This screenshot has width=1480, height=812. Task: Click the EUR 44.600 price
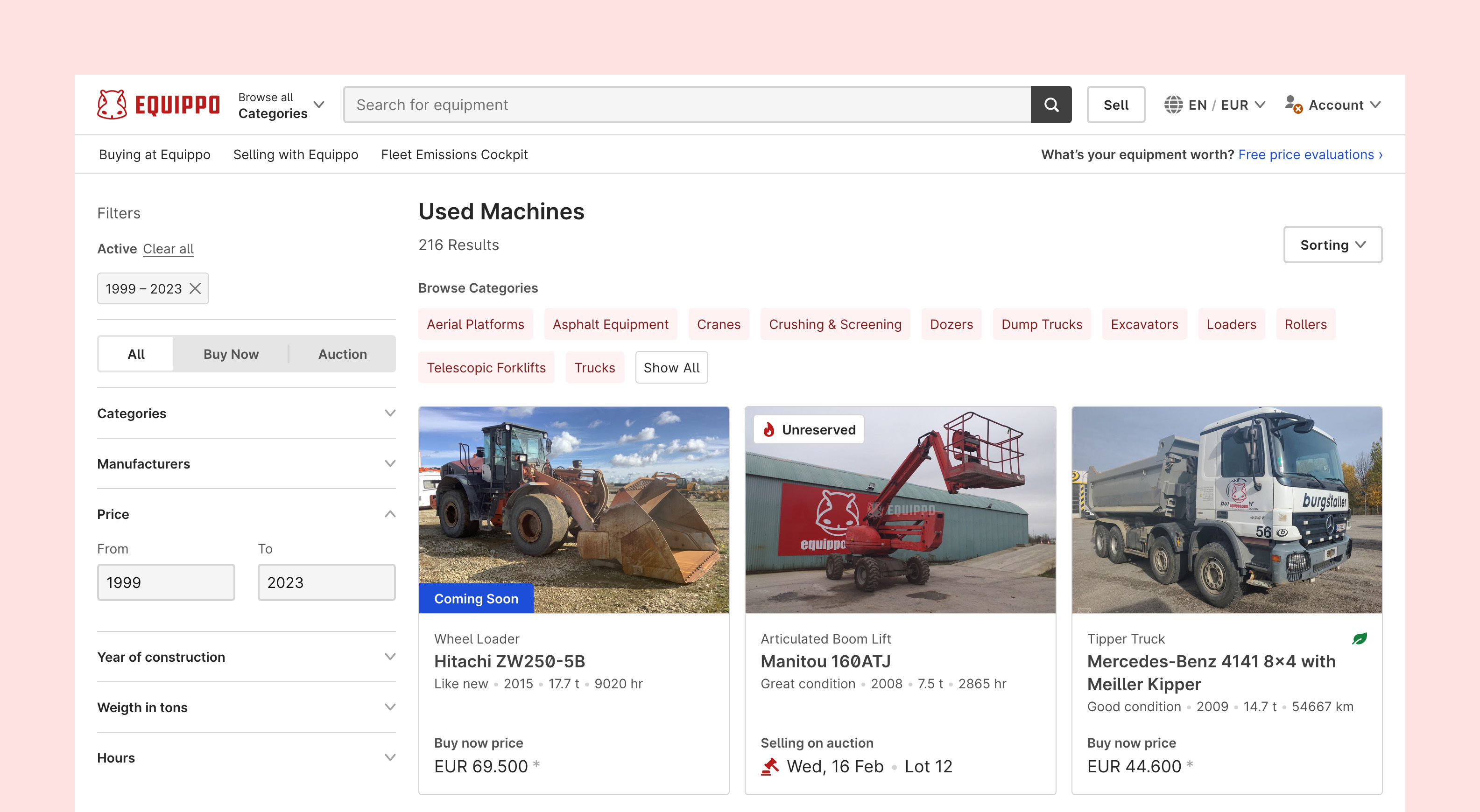(1134, 767)
